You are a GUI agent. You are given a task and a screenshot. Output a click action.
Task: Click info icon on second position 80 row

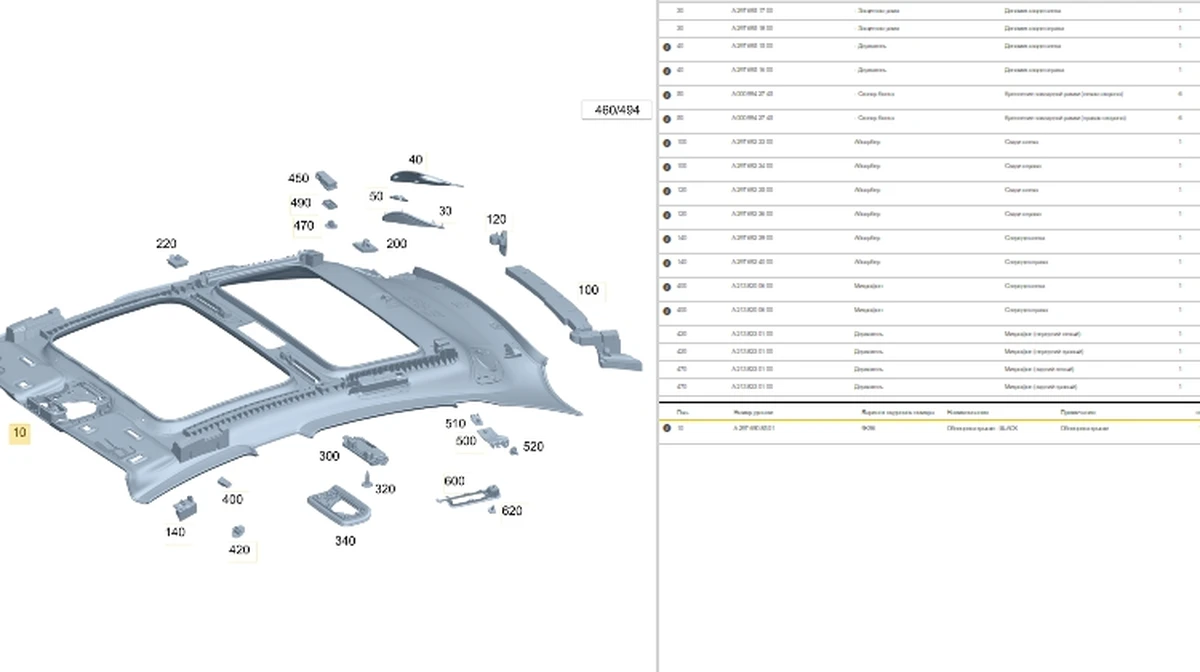667,118
